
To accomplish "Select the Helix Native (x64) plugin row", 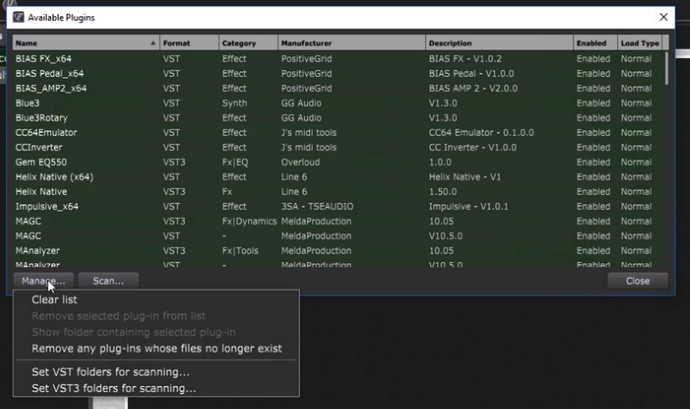I will 338,177.
